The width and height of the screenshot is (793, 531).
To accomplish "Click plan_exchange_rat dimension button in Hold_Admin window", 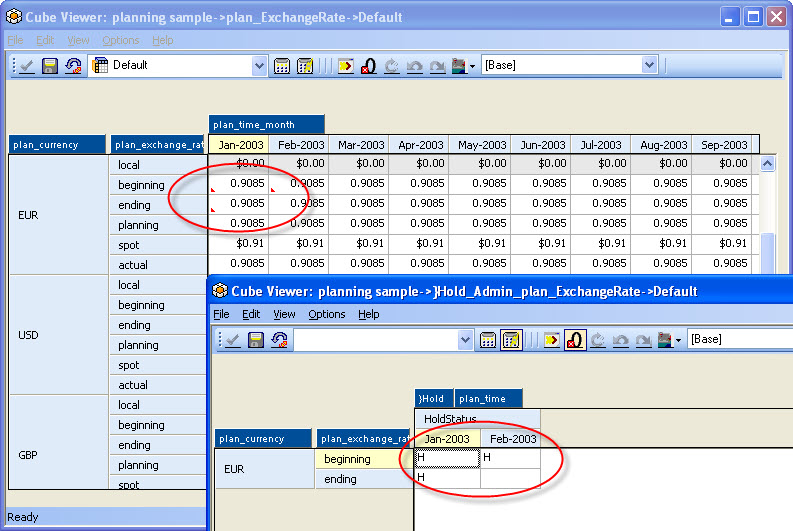I will (364, 439).
